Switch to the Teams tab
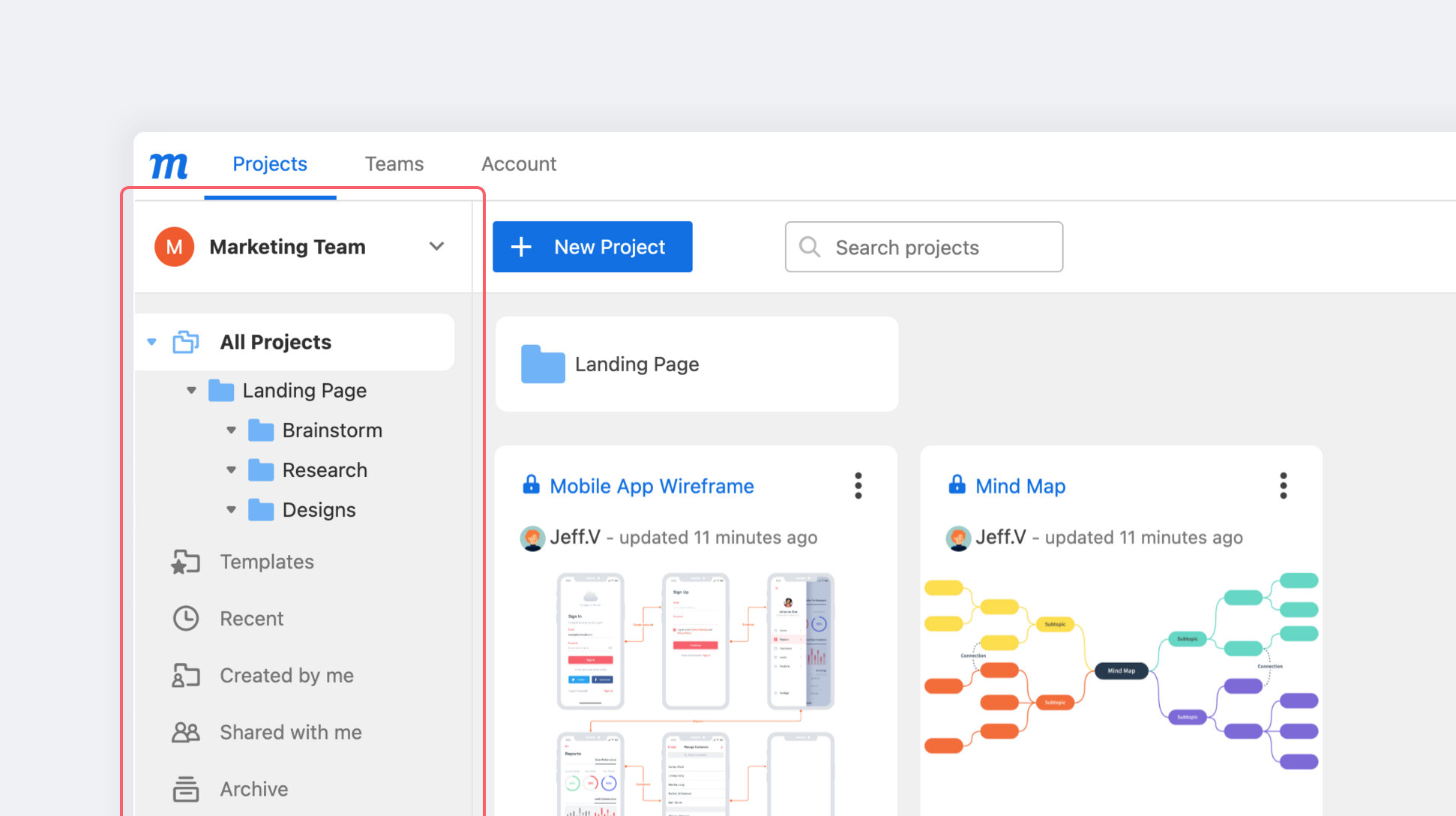1456x816 pixels. pyautogui.click(x=394, y=163)
